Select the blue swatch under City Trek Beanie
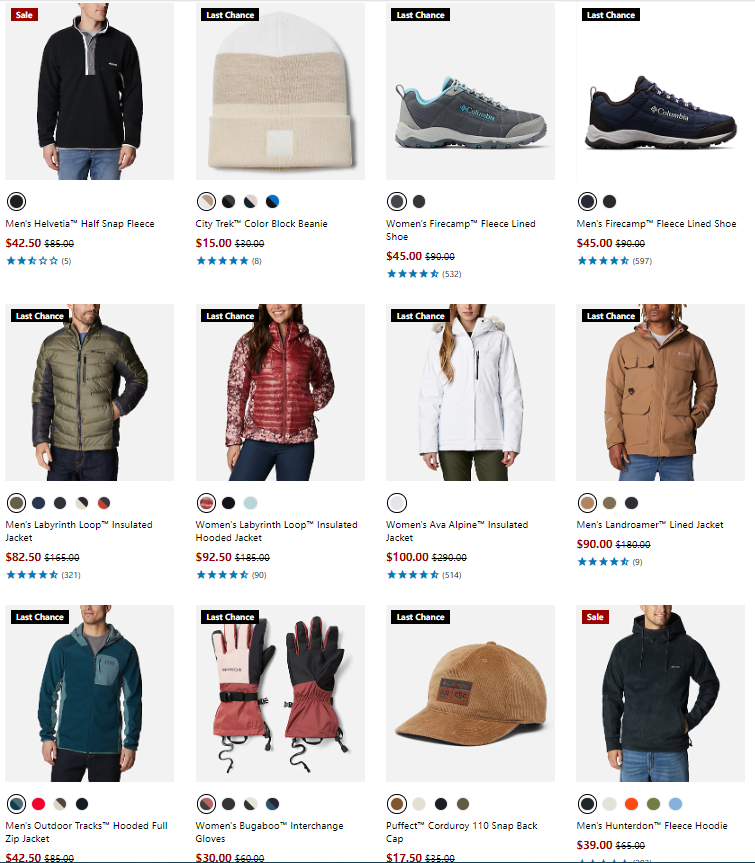Screen dimensions: 755x863 272,201
